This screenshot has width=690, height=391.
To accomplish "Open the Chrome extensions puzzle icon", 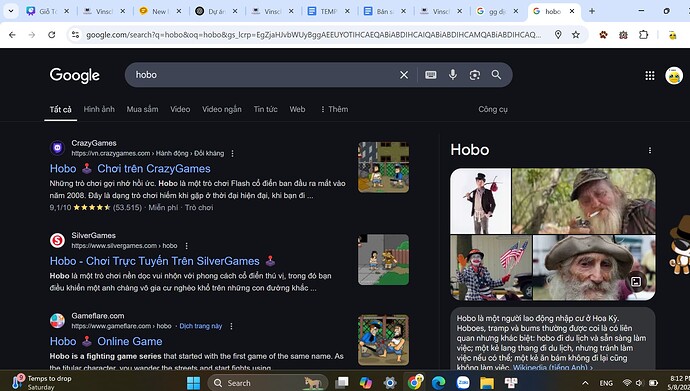I will pos(643,35).
